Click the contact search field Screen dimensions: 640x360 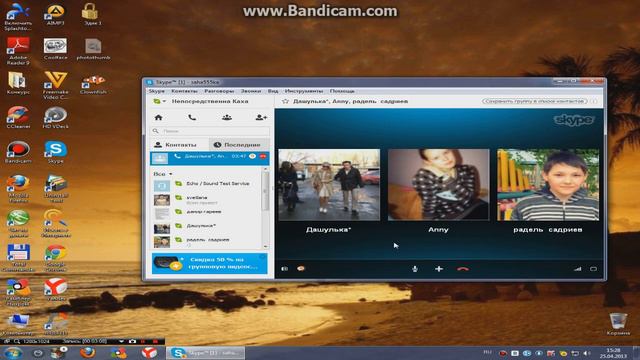pyautogui.click(x=210, y=131)
